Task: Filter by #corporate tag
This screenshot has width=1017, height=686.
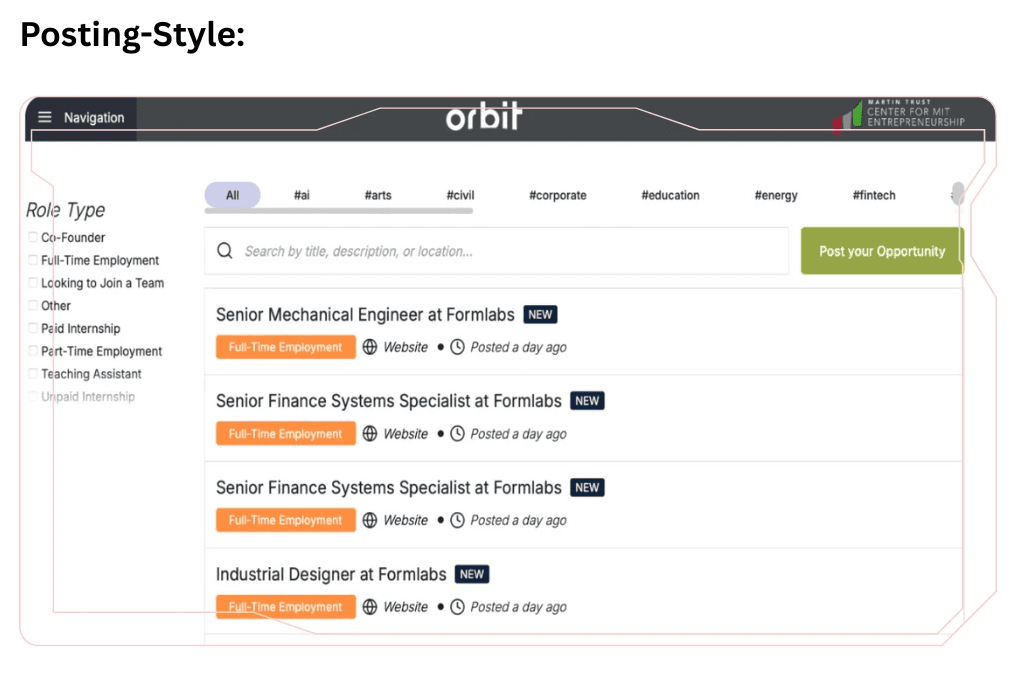Action: click(x=558, y=195)
